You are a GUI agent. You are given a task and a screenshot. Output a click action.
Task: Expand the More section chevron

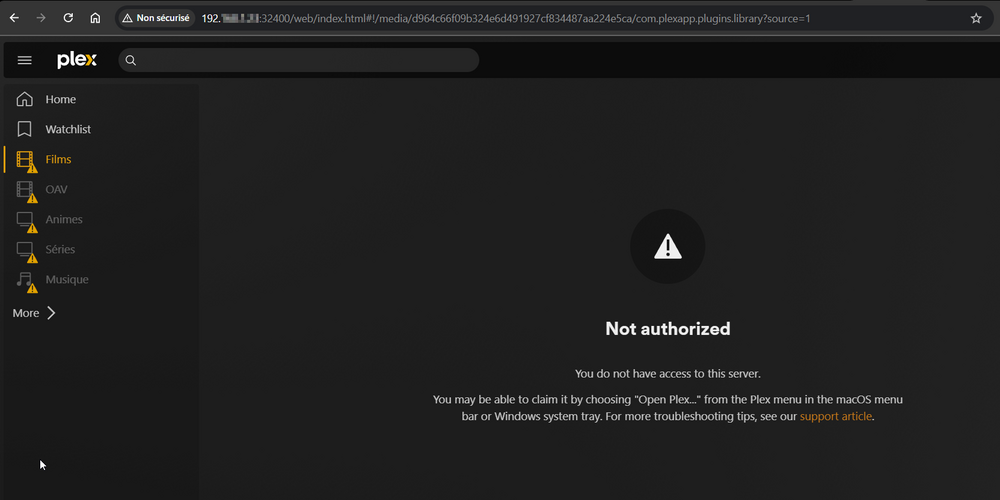[52, 313]
